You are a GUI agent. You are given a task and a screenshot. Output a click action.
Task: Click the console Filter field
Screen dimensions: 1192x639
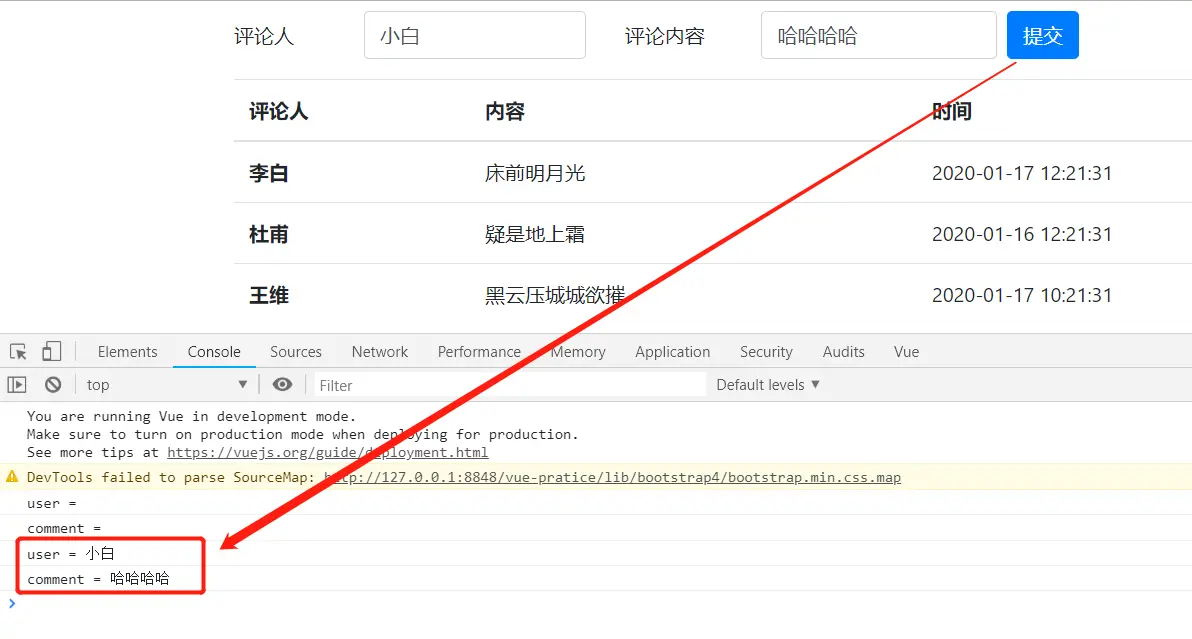pos(509,385)
